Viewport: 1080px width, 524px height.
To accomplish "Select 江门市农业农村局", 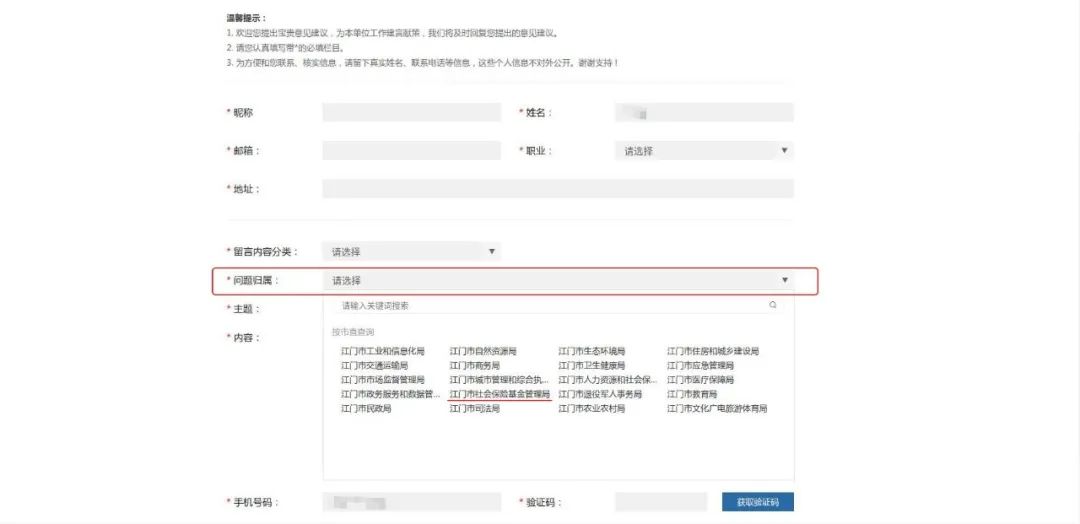I will (592, 409).
